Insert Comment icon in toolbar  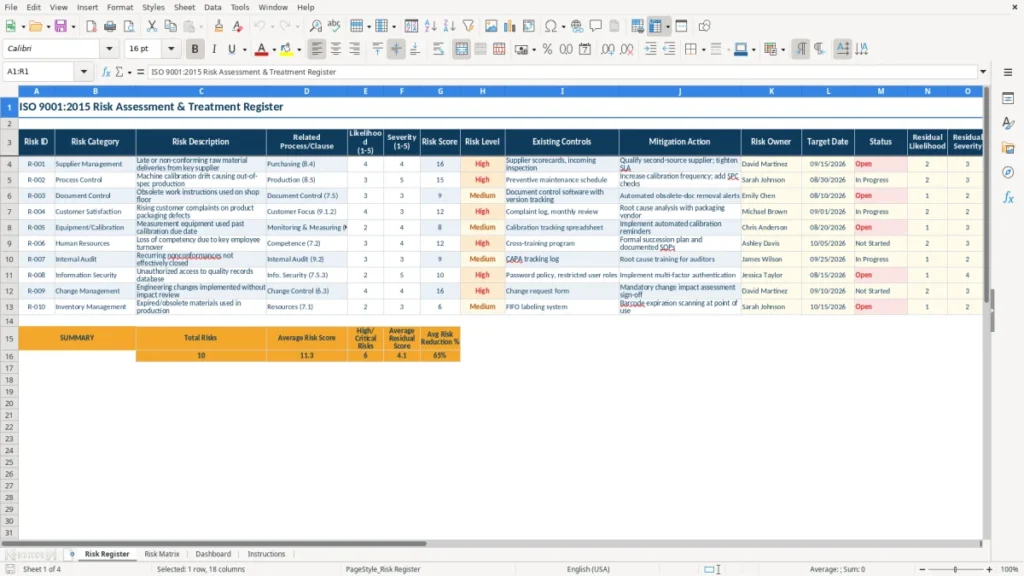(x=596, y=26)
